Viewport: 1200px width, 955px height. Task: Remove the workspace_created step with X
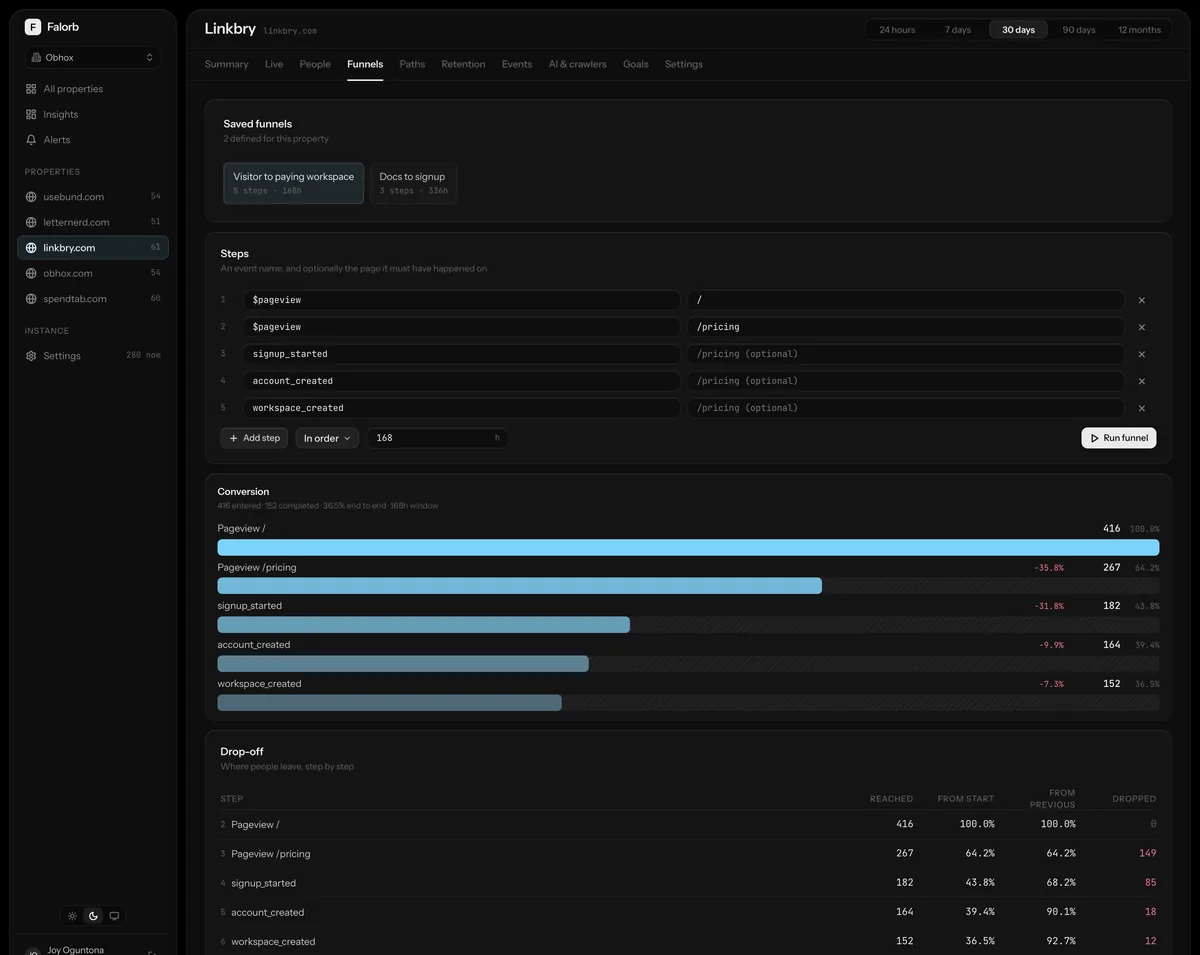pos(1142,408)
